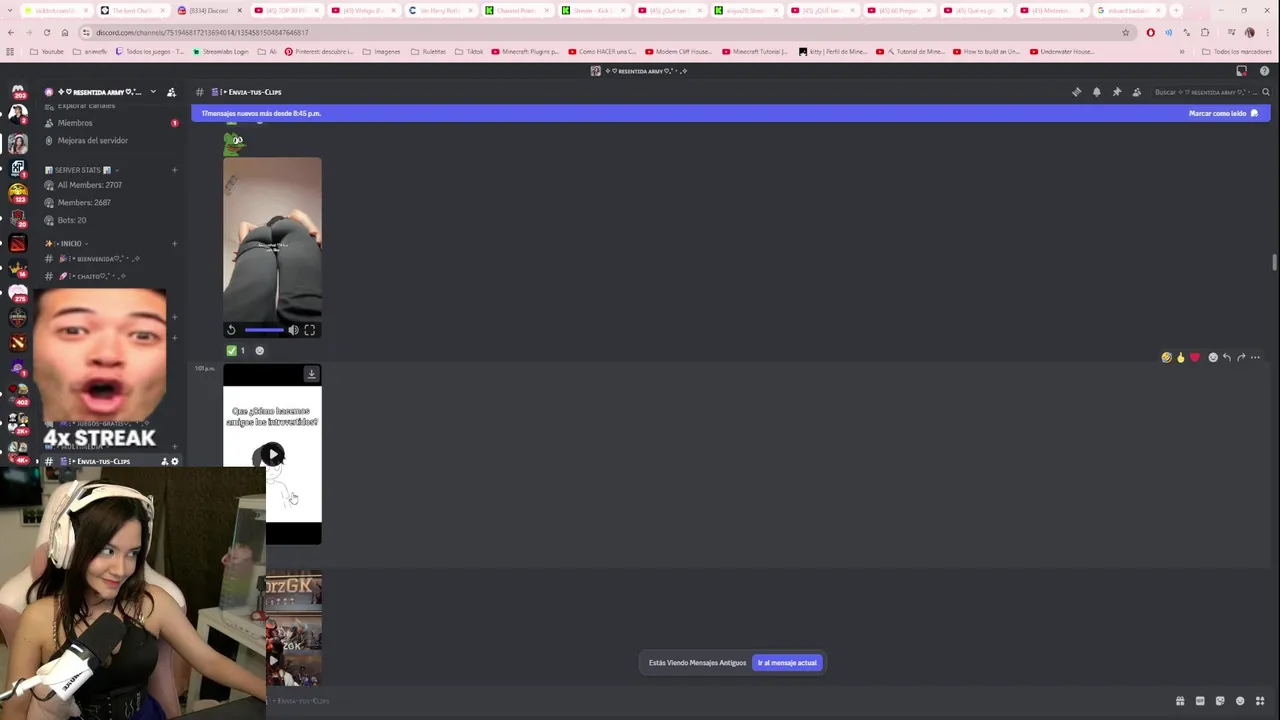Switch to Ver Harry Potter browser tab

coord(440,11)
